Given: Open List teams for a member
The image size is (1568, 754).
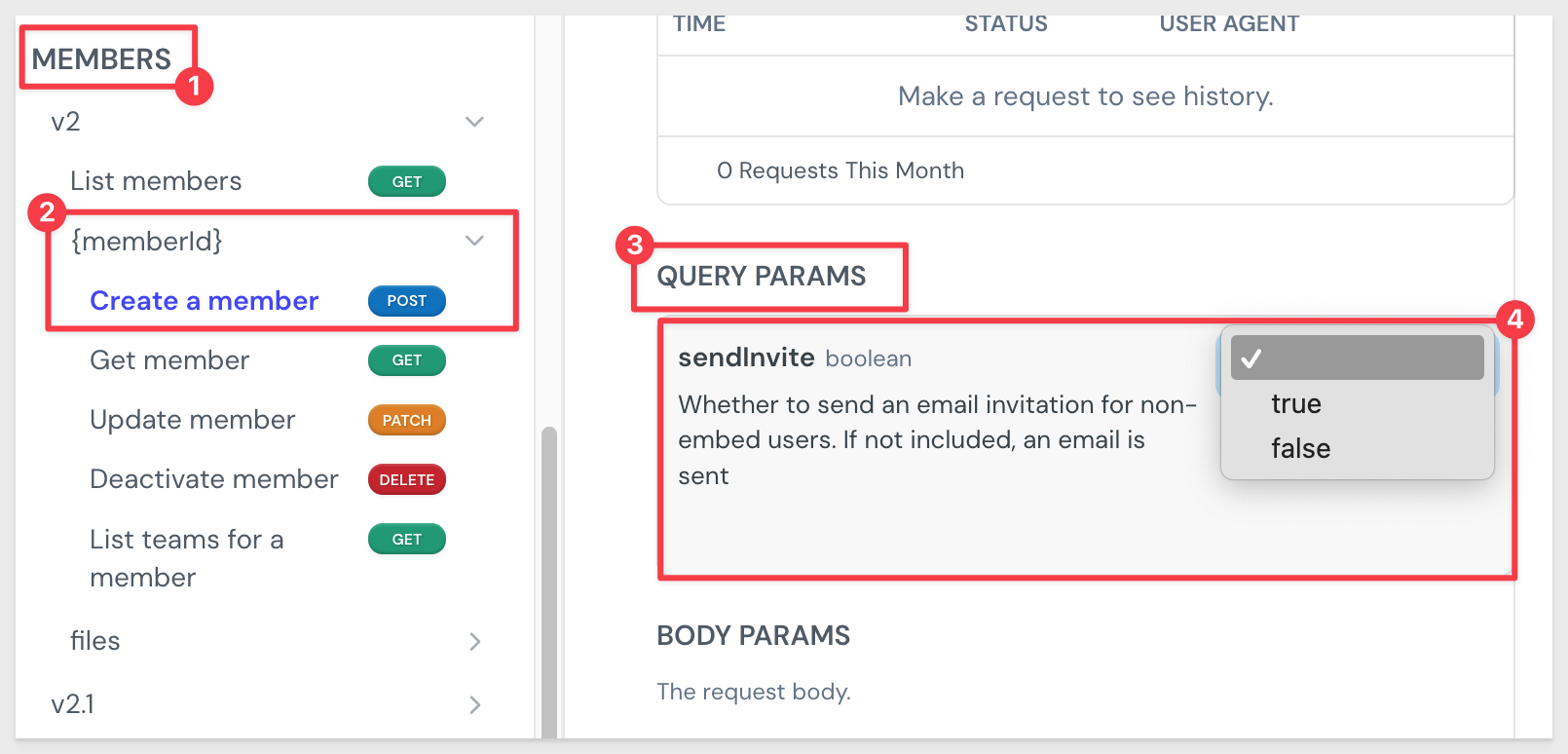Looking at the screenshot, I should coord(186,557).
